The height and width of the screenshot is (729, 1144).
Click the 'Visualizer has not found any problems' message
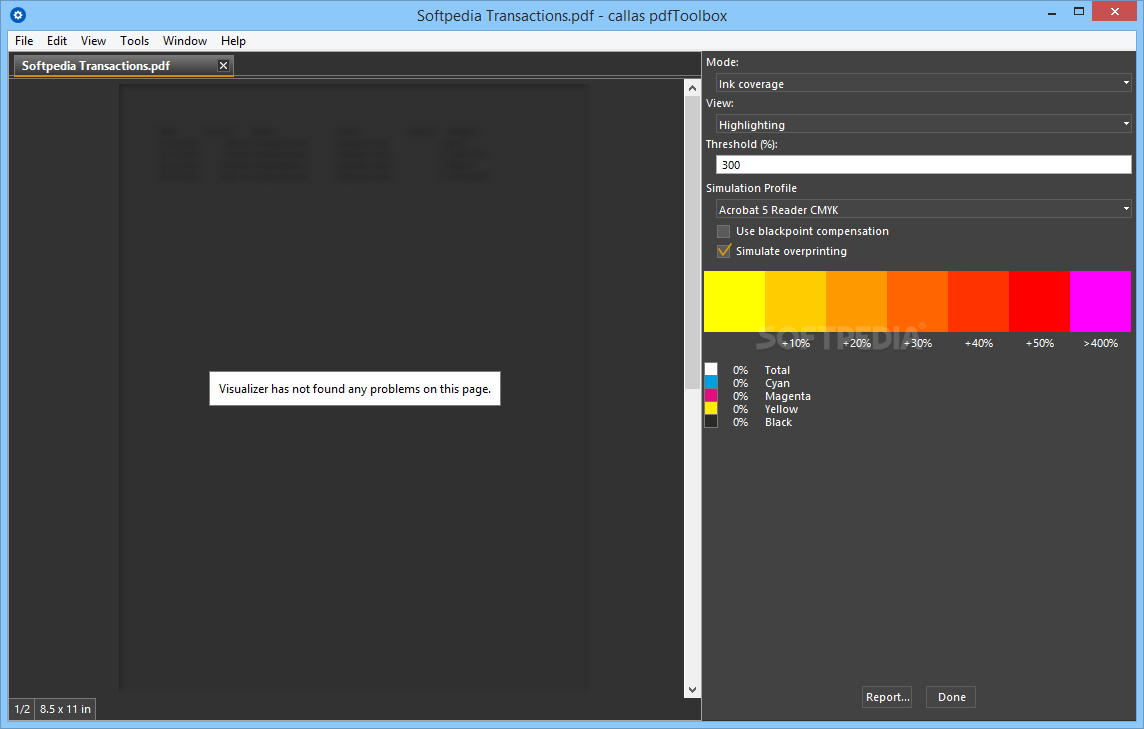355,389
